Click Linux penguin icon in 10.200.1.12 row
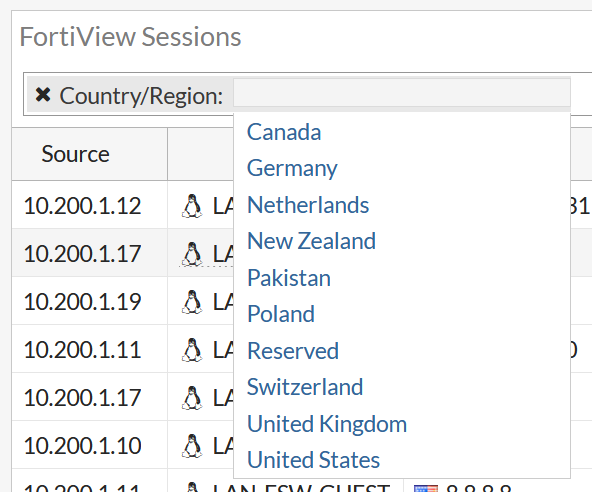Image resolution: width=592 pixels, height=492 pixels. tap(192, 206)
